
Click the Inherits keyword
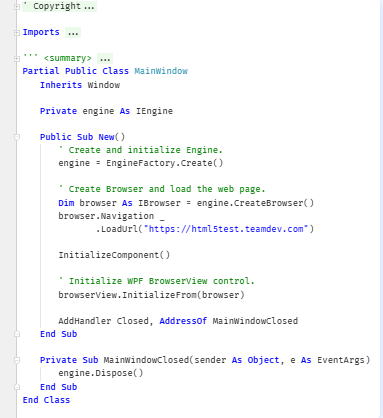tap(61, 85)
